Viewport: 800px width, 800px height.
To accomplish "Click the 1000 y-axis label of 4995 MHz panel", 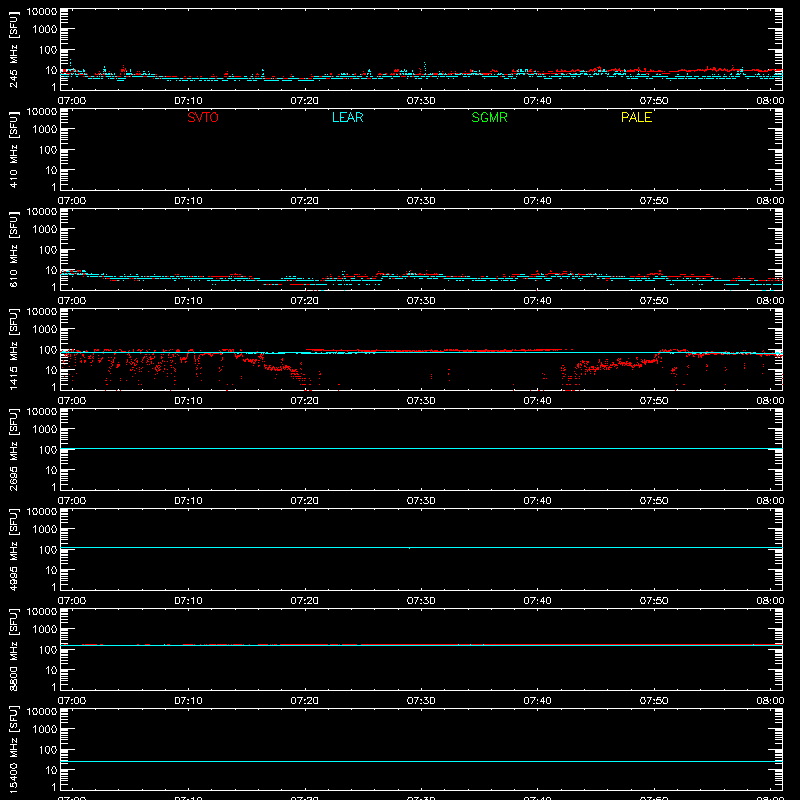I will pyautogui.click(x=45, y=530).
